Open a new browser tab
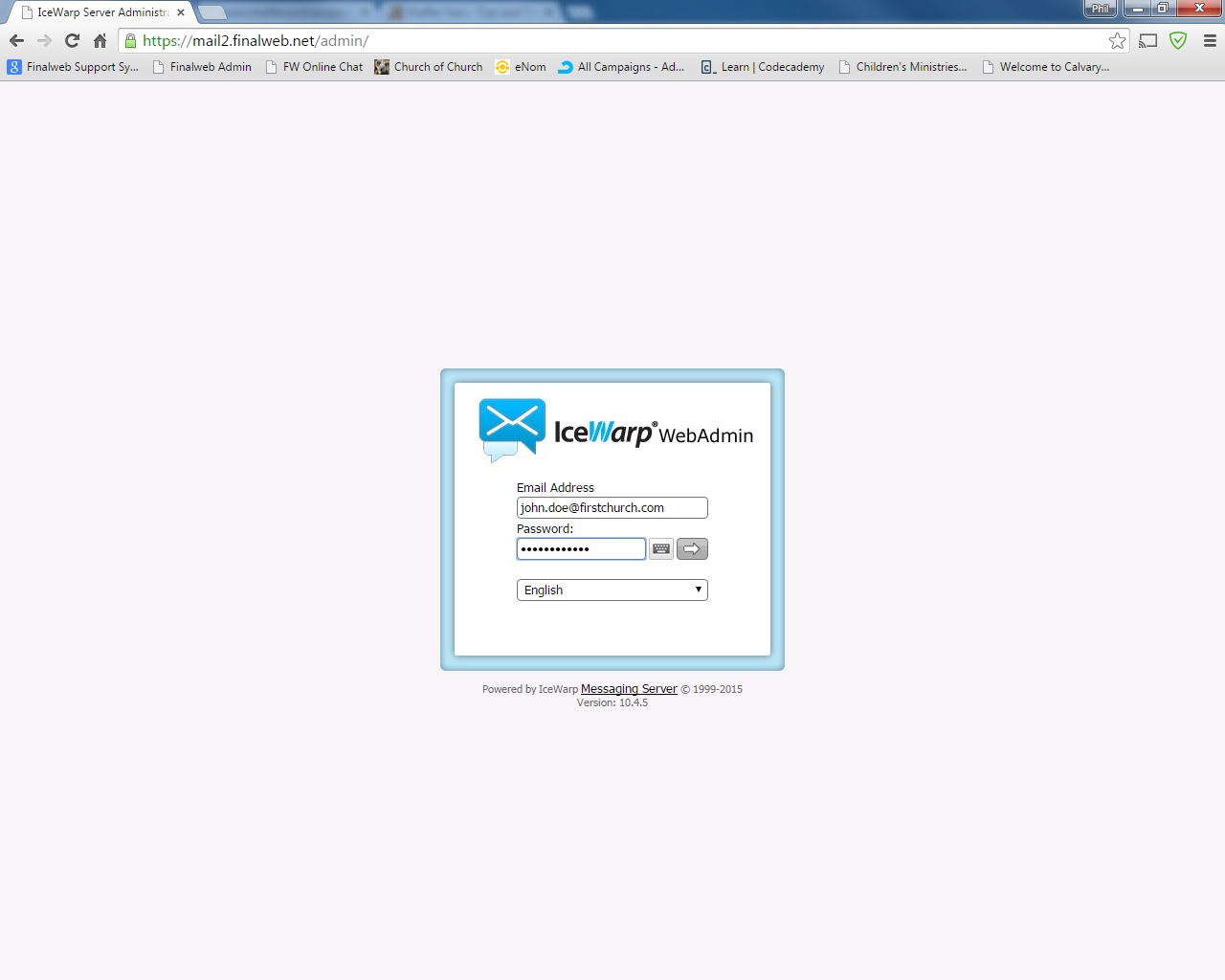1225x980 pixels. tap(212, 12)
